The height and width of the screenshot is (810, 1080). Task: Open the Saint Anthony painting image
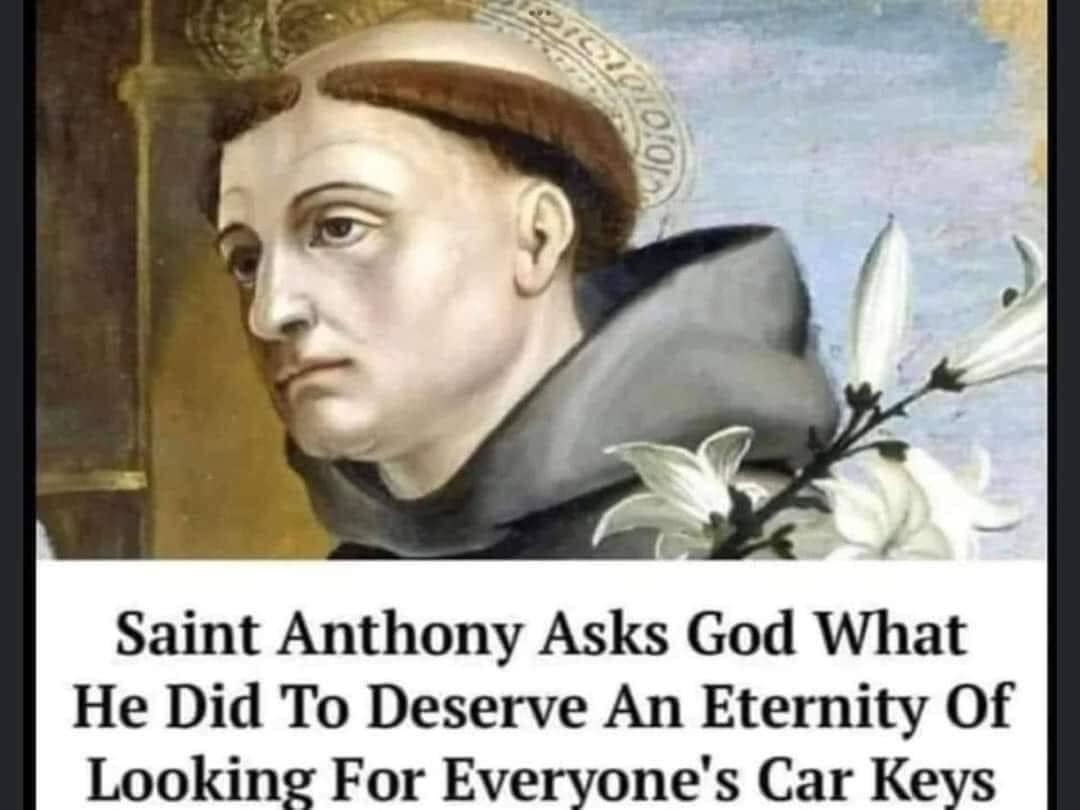pos(541,279)
